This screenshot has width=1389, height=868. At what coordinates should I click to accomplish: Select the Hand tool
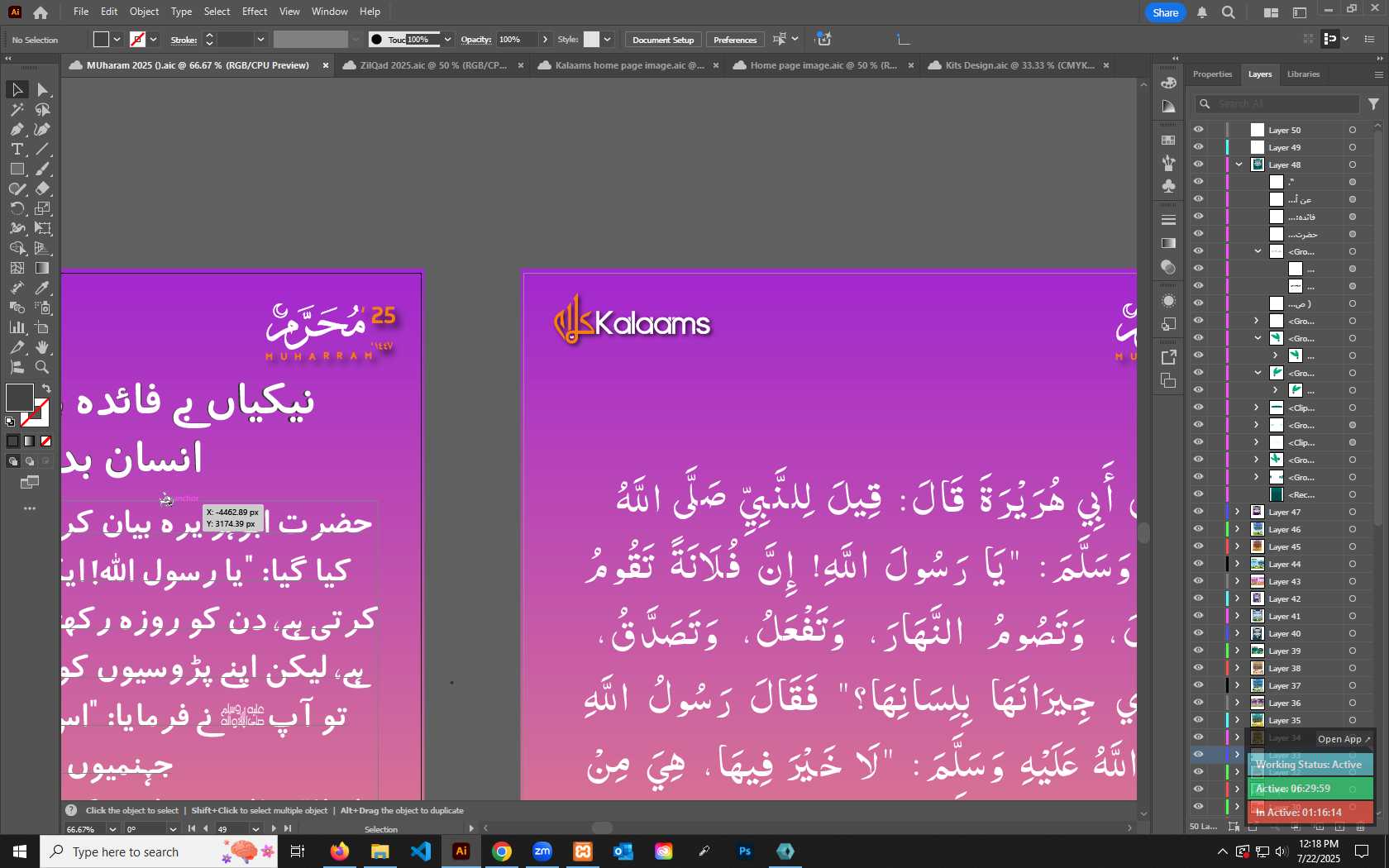click(43, 347)
